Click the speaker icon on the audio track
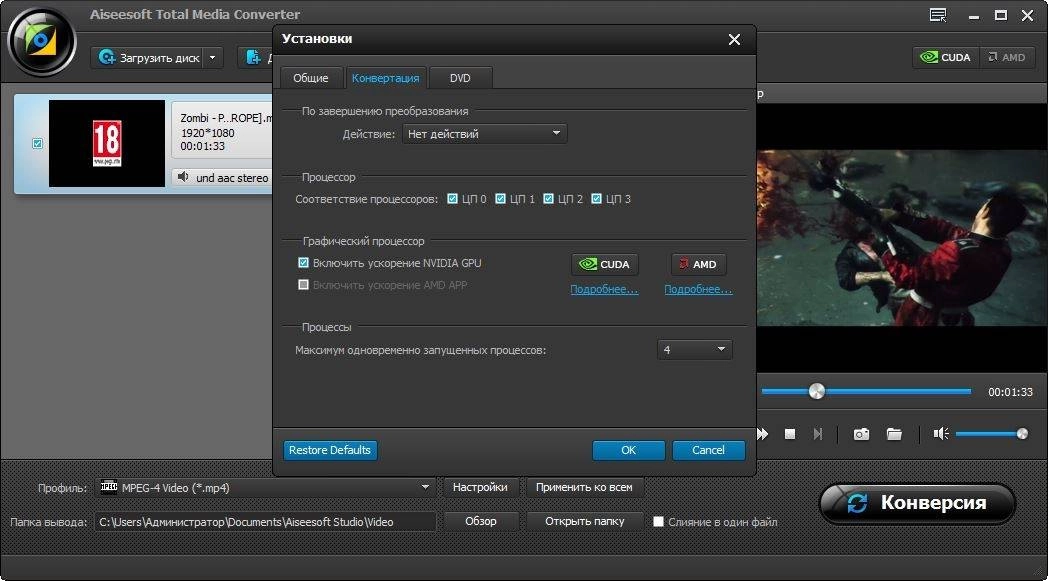This screenshot has width=1048, height=581. 183,177
